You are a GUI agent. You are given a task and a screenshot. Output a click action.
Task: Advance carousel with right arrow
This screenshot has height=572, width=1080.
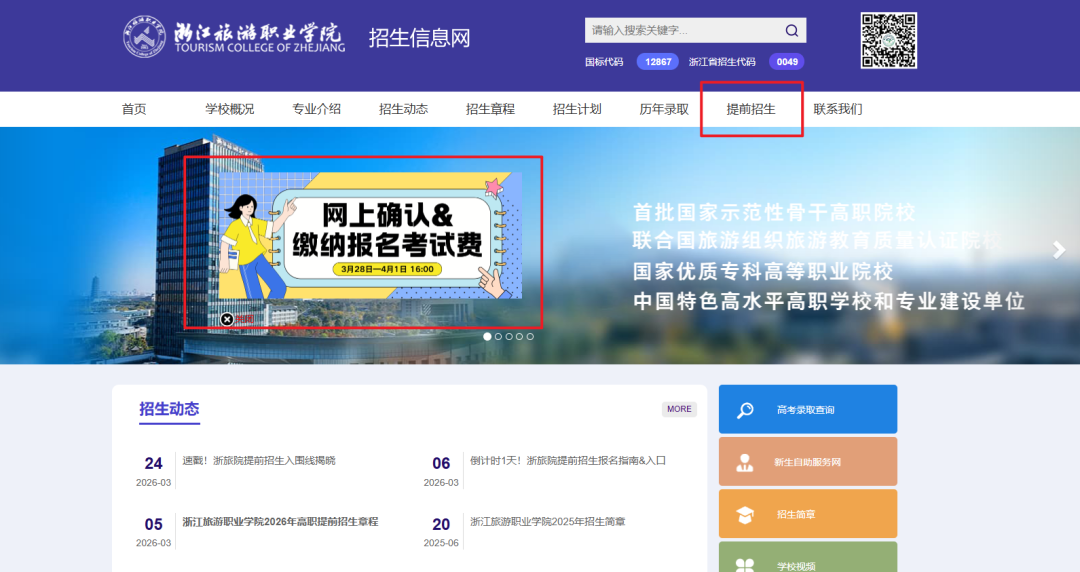[x=1059, y=250]
